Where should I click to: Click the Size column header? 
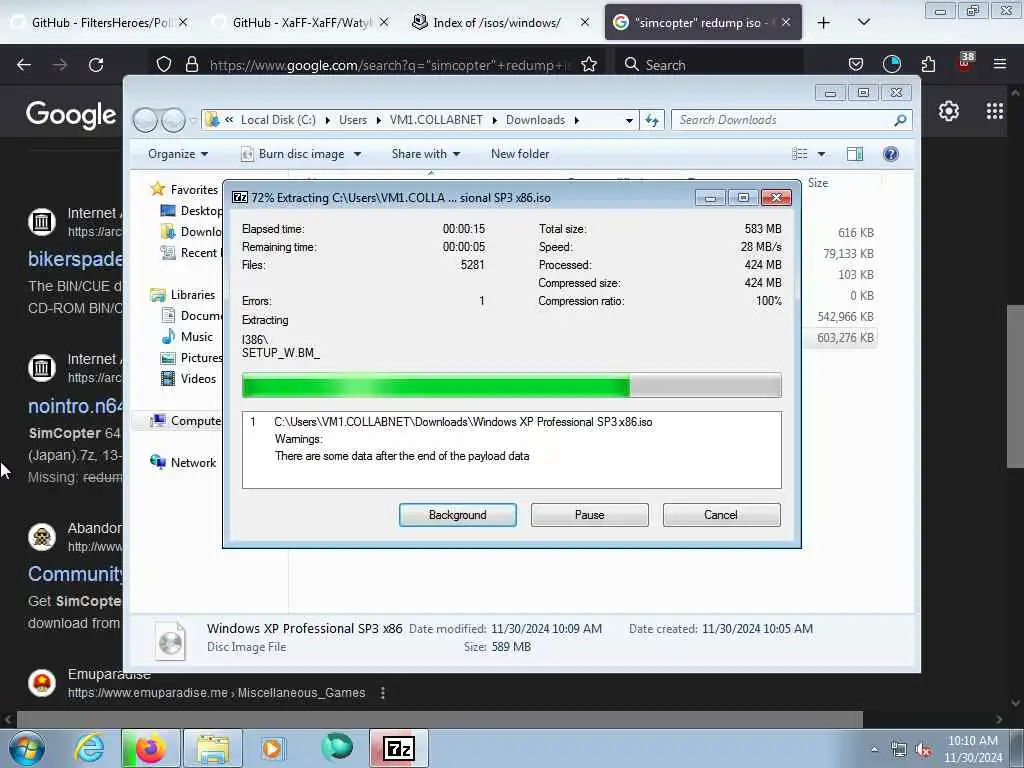818,183
